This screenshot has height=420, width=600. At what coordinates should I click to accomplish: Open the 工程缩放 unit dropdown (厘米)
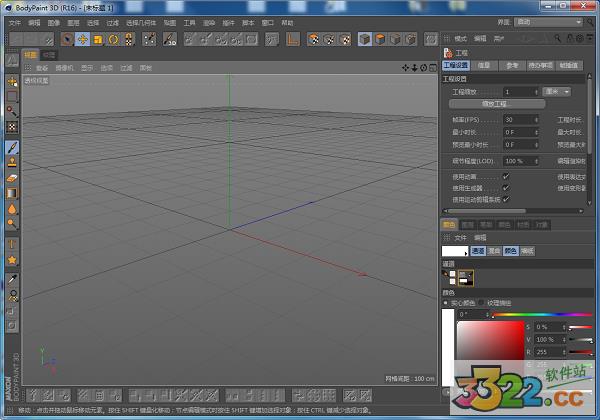coord(557,91)
